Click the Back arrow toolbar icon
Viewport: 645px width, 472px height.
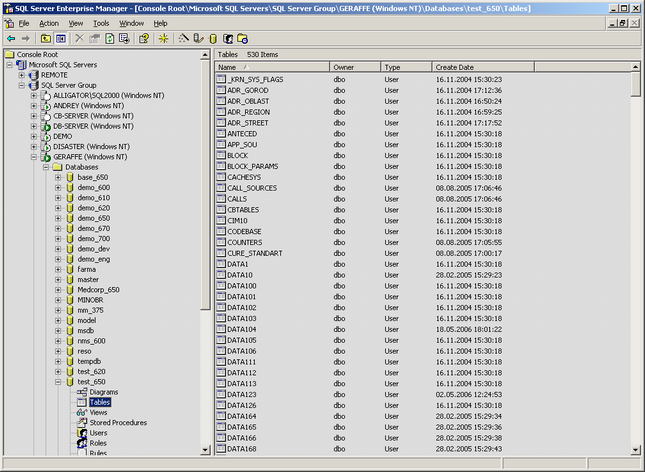(11, 39)
